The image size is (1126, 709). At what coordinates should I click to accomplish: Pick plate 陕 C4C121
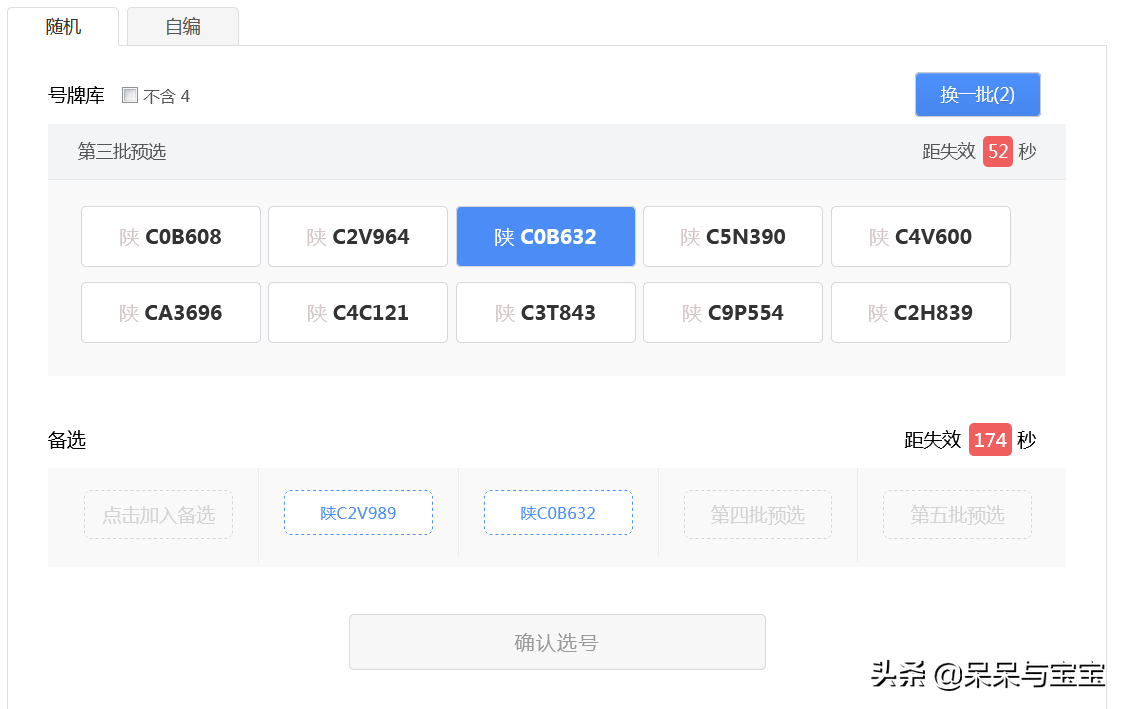[x=358, y=312]
